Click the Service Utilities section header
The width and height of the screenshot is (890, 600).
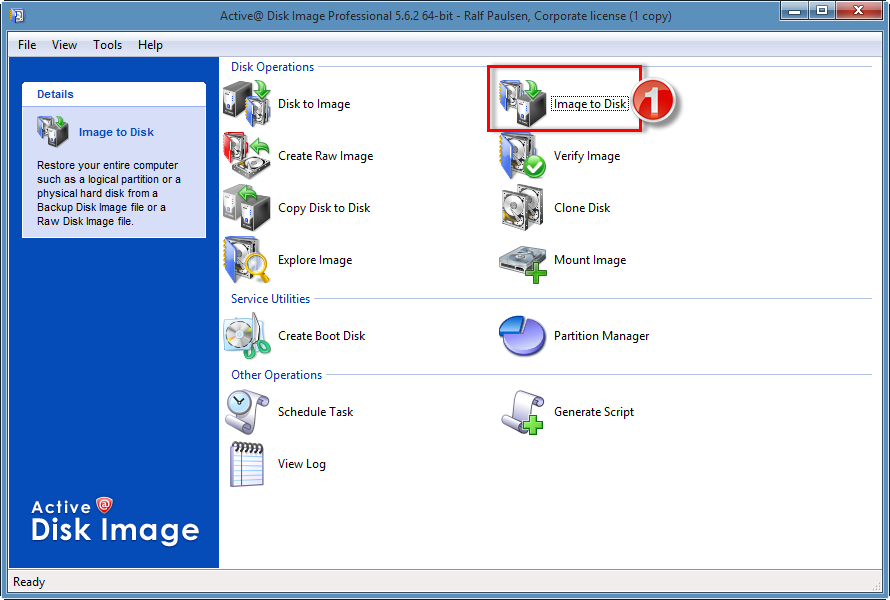click(270, 299)
